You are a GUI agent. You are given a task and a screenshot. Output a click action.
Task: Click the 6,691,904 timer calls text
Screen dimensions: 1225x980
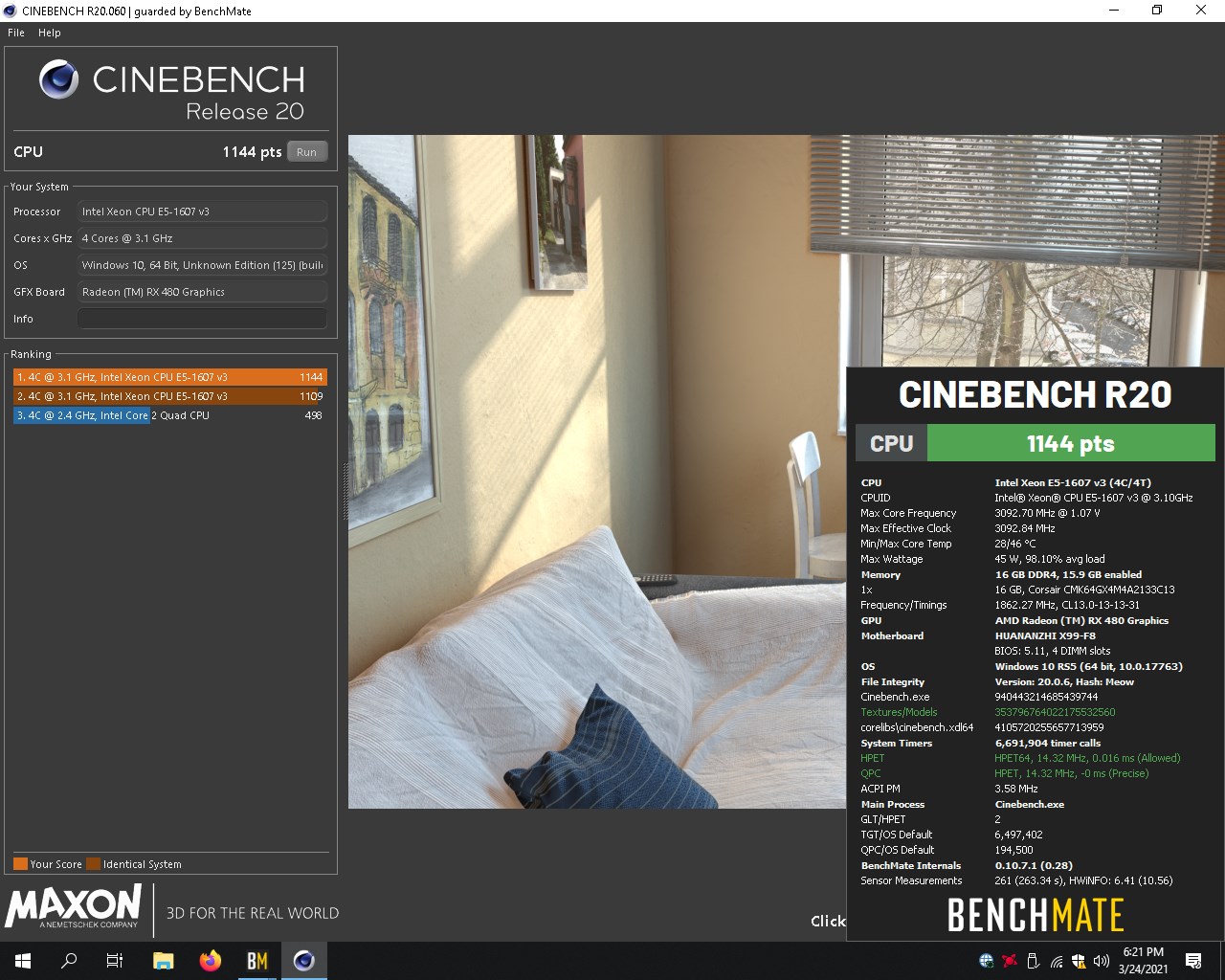[x=1048, y=743]
